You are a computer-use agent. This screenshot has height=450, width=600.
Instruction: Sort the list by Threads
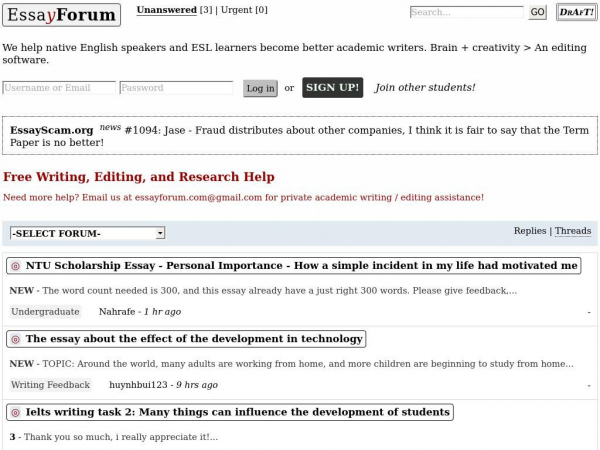(x=573, y=231)
